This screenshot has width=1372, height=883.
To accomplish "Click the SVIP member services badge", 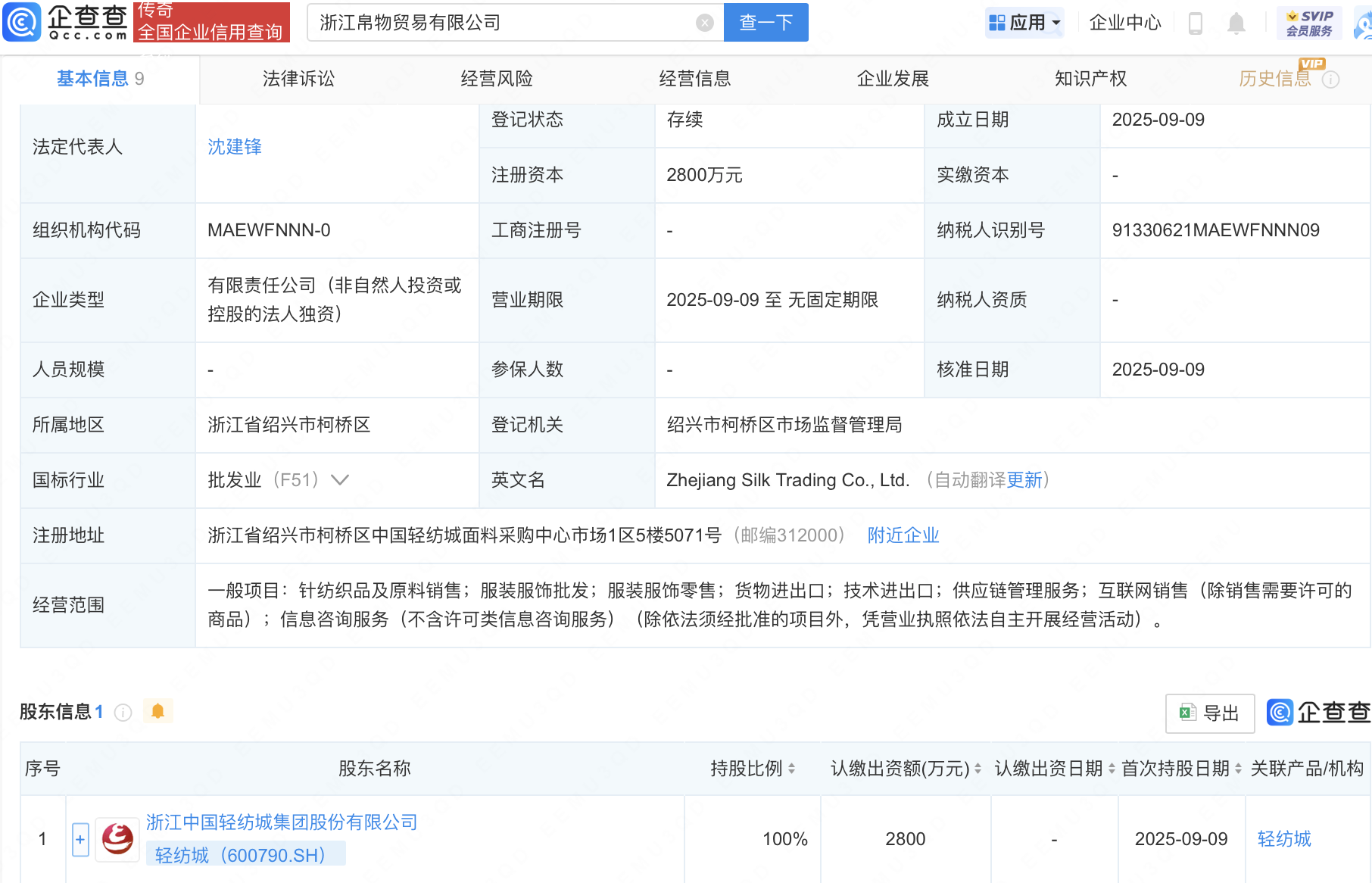I will click(1309, 23).
